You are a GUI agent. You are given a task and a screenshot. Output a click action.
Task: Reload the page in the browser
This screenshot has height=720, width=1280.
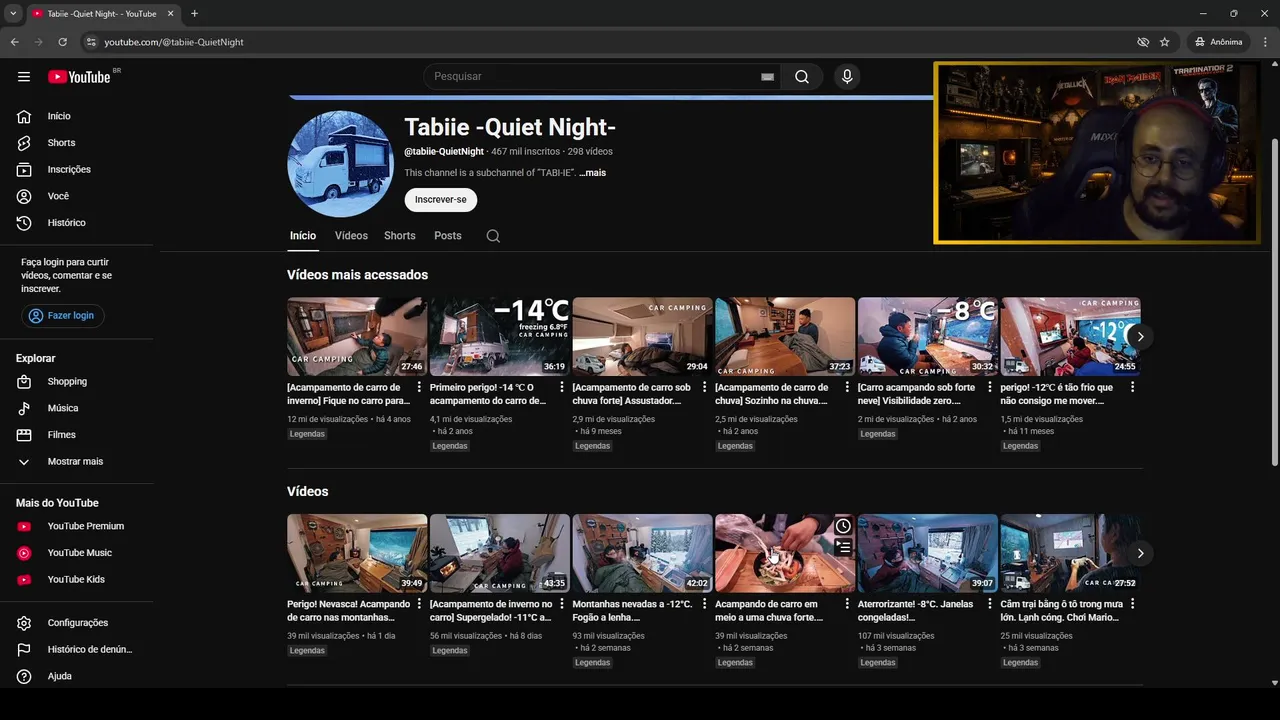pos(62,42)
